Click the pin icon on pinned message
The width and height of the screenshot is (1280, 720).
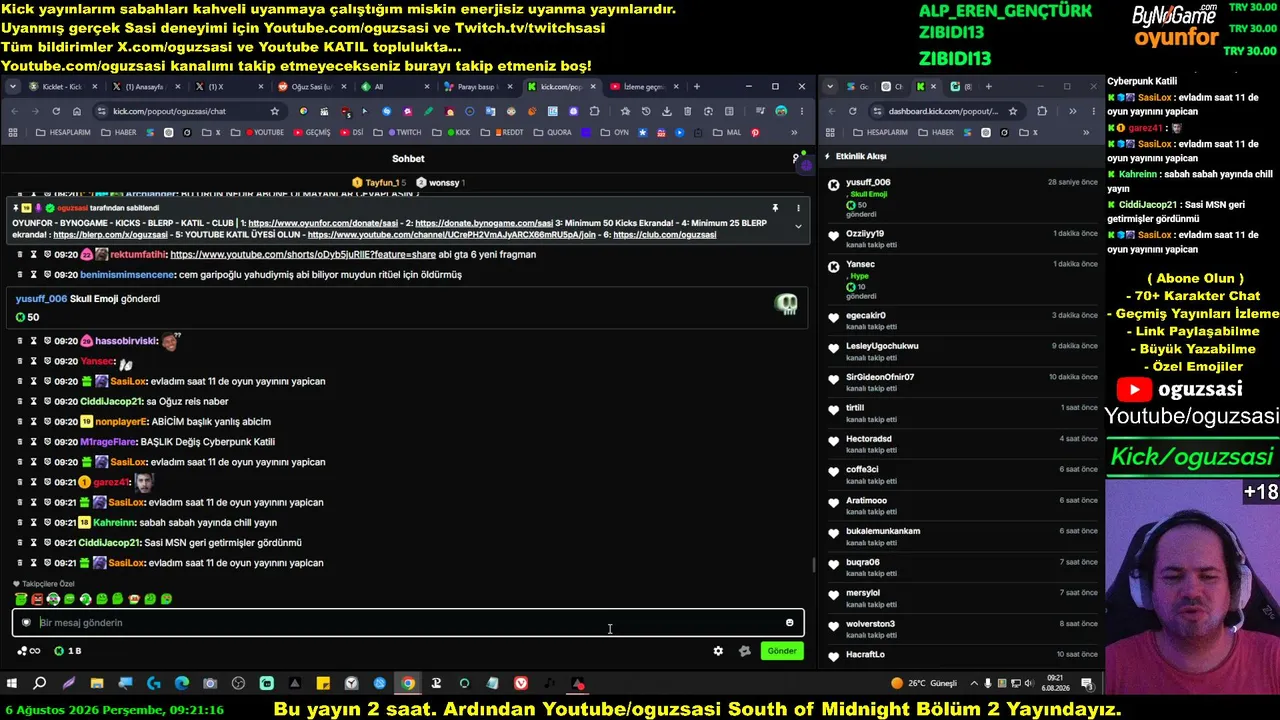click(775, 208)
